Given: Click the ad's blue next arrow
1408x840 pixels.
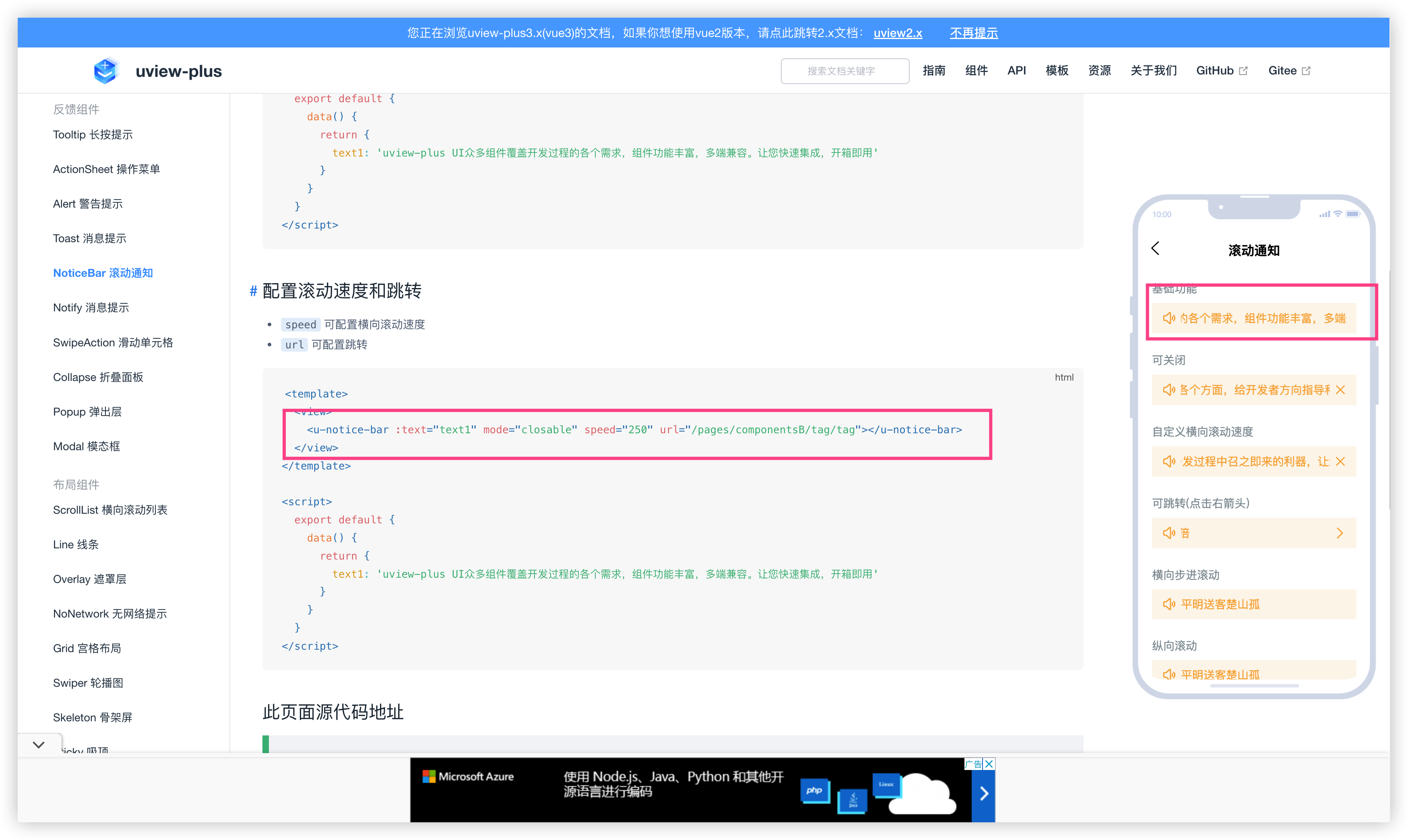Looking at the screenshot, I should point(984,794).
